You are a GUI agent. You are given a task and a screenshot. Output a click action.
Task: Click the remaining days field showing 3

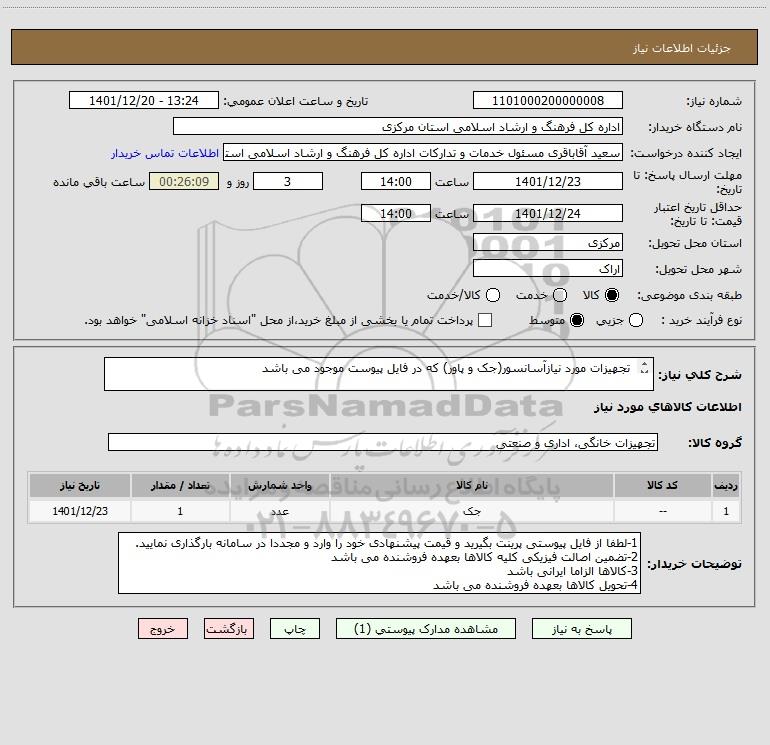[x=288, y=181]
